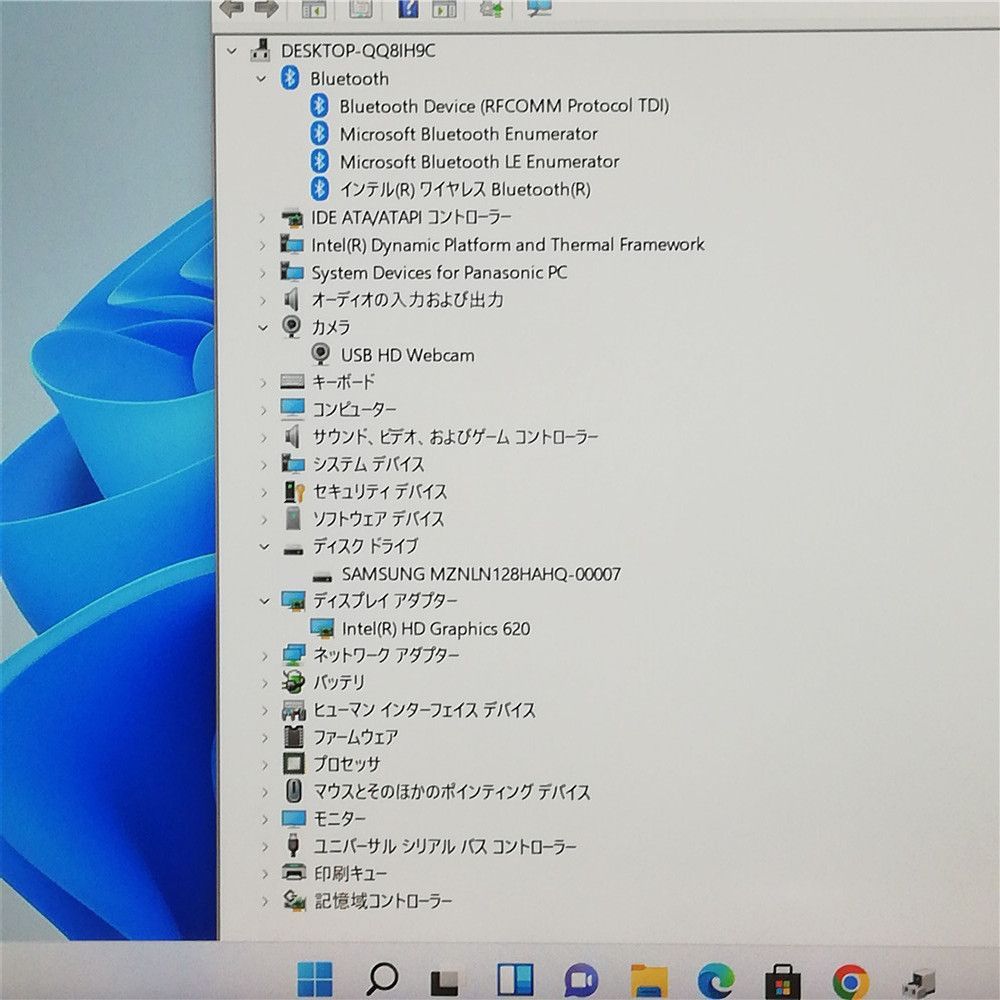Collapse the Bluetooth category
1000x1000 pixels.
coord(261,78)
